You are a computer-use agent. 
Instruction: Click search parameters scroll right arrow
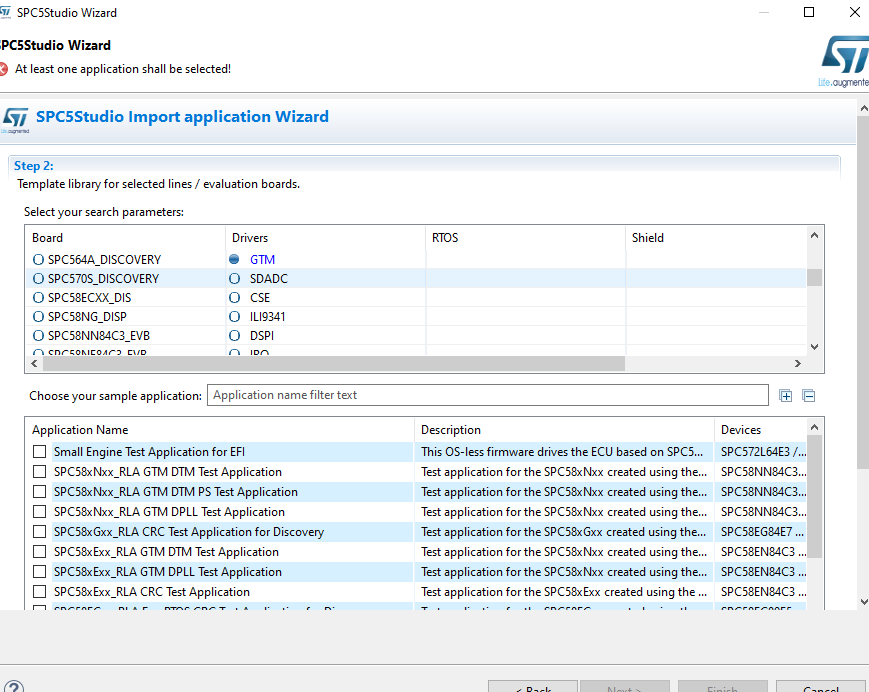coord(798,363)
